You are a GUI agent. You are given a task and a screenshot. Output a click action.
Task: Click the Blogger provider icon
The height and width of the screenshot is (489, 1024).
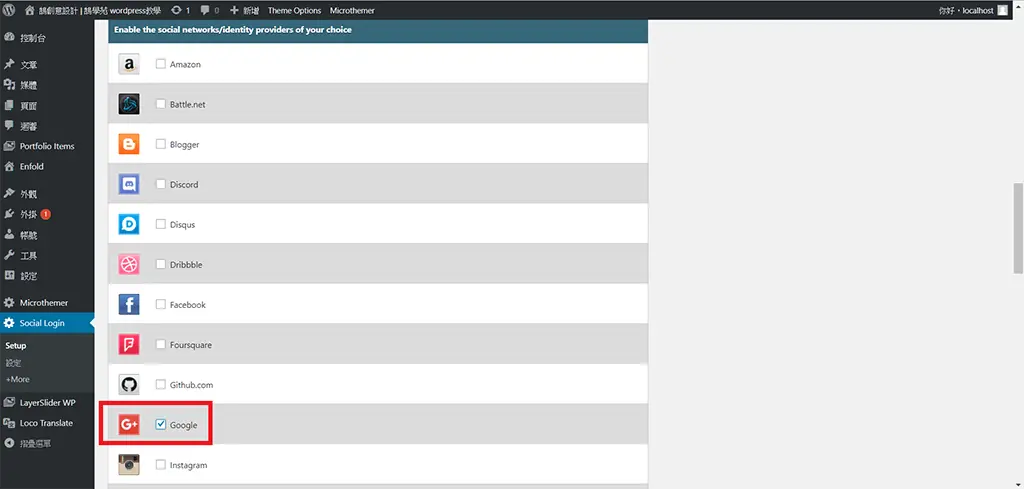coord(129,144)
